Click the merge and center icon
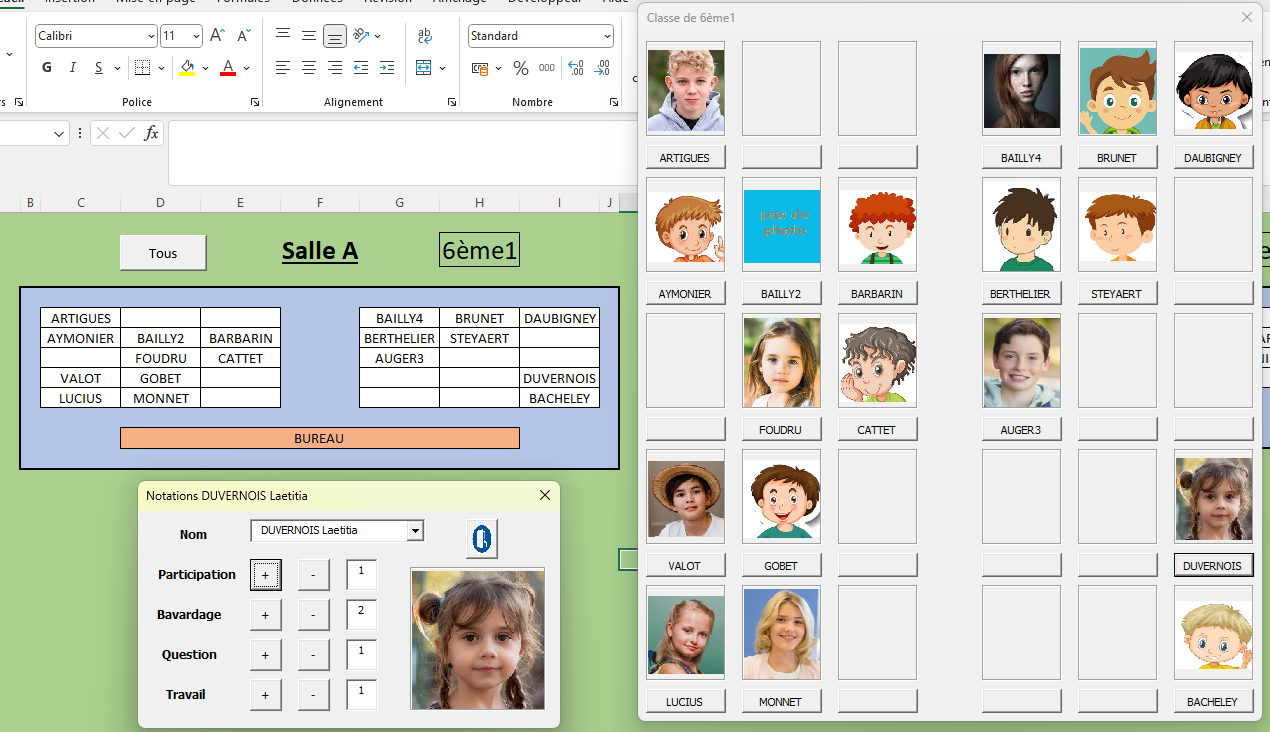The image size is (1270, 732). [x=424, y=68]
